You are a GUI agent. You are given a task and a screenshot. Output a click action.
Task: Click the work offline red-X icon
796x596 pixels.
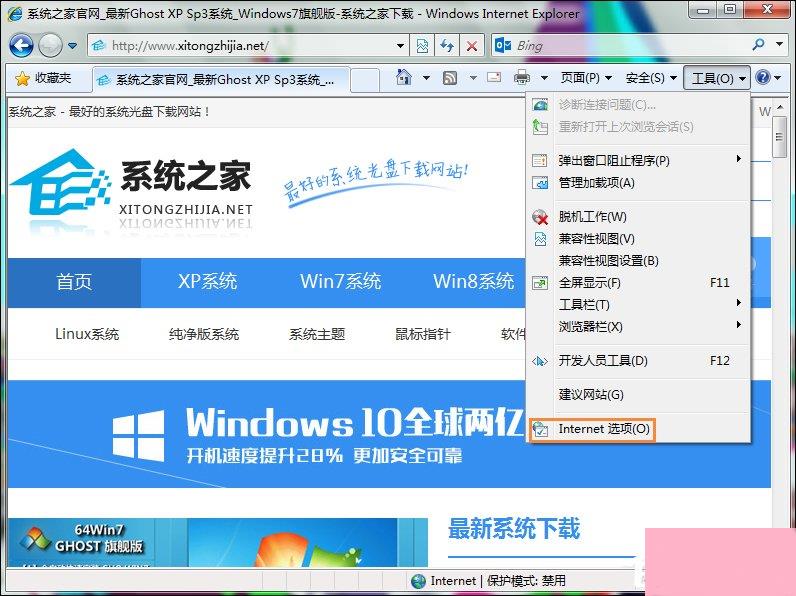540,217
